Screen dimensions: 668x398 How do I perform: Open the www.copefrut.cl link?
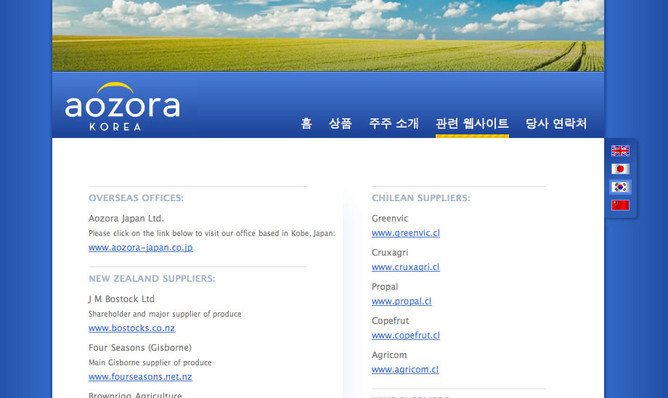406,335
